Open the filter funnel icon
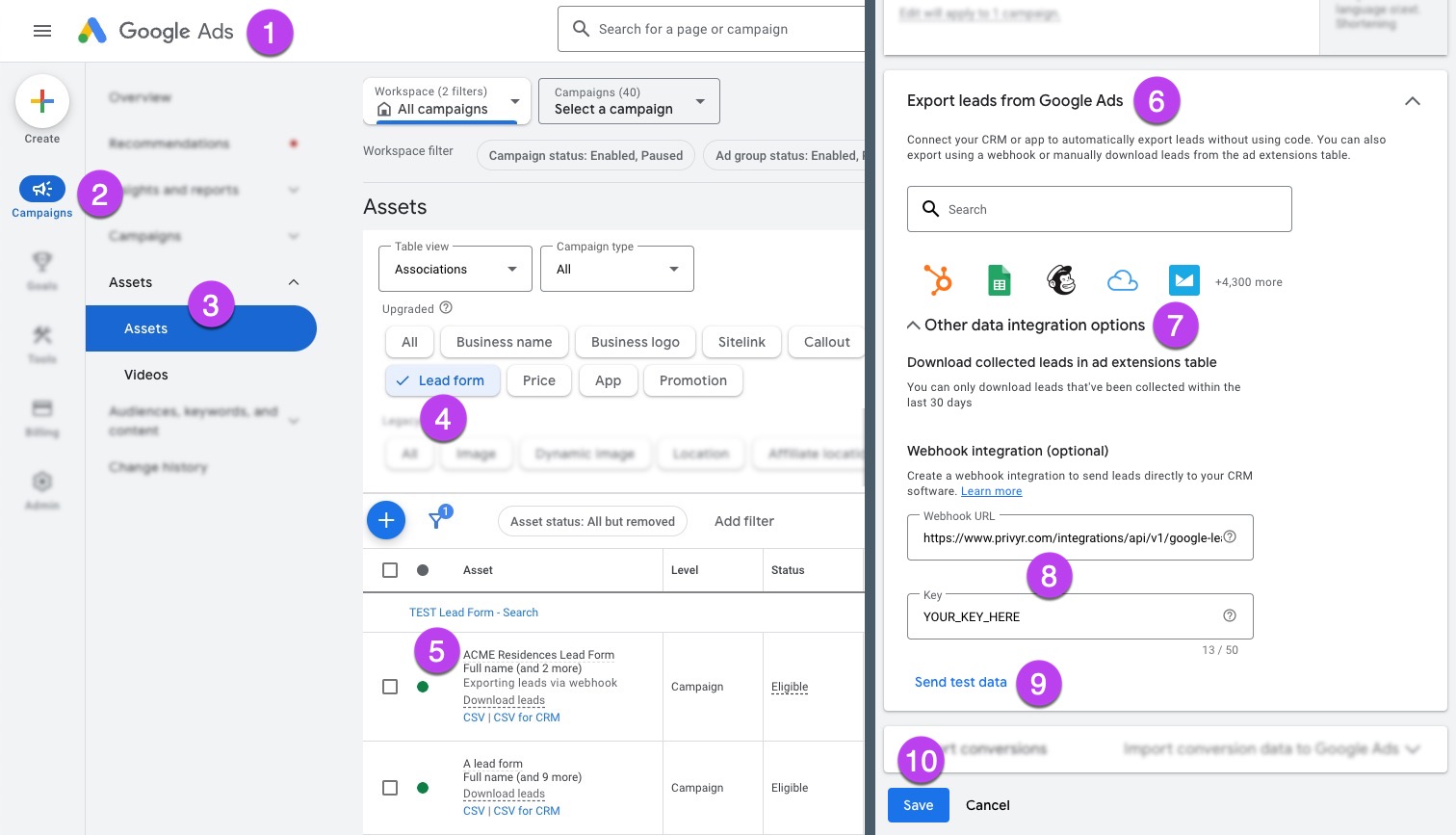The width and height of the screenshot is (1456, 835). tap(437, 520)
